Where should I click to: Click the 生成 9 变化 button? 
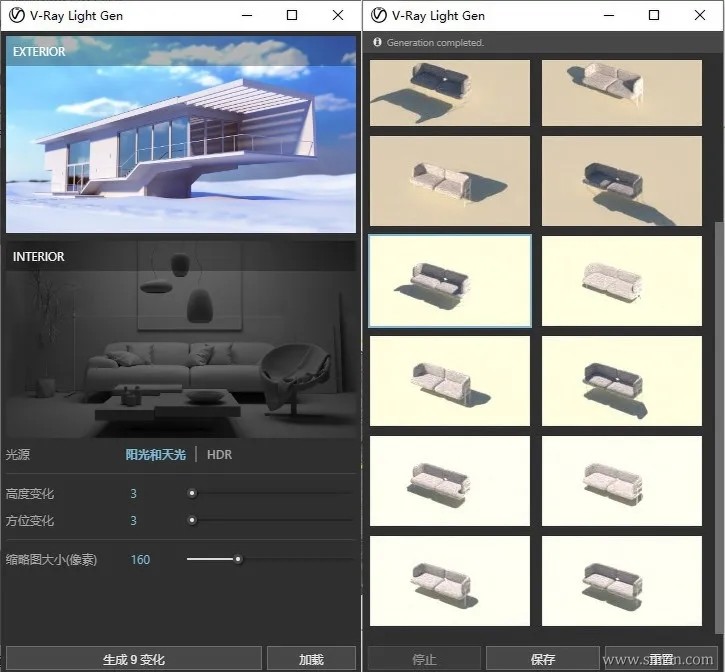[x=134, y=659]
